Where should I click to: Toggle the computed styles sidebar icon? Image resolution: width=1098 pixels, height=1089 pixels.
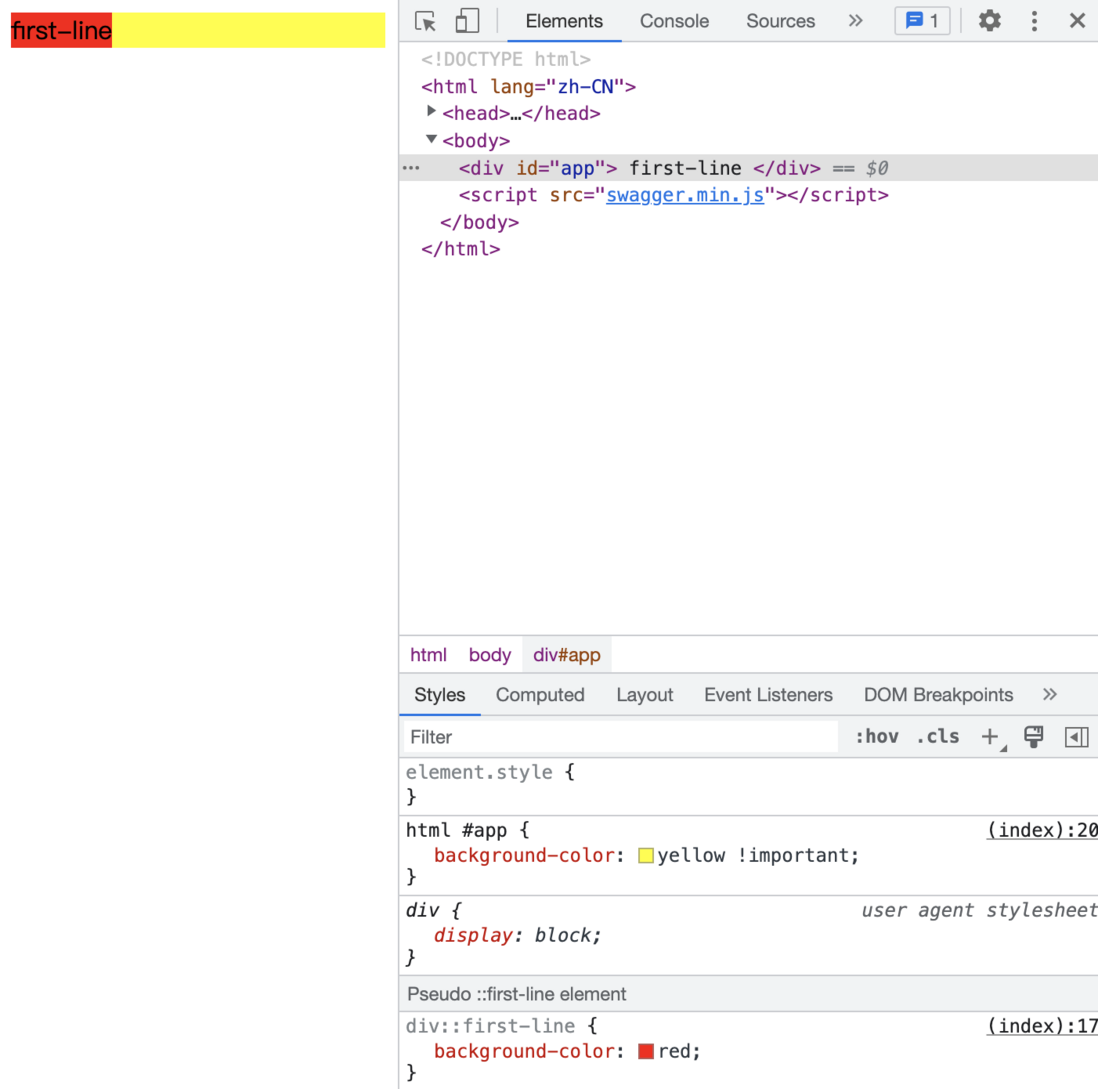point(1076,737)
